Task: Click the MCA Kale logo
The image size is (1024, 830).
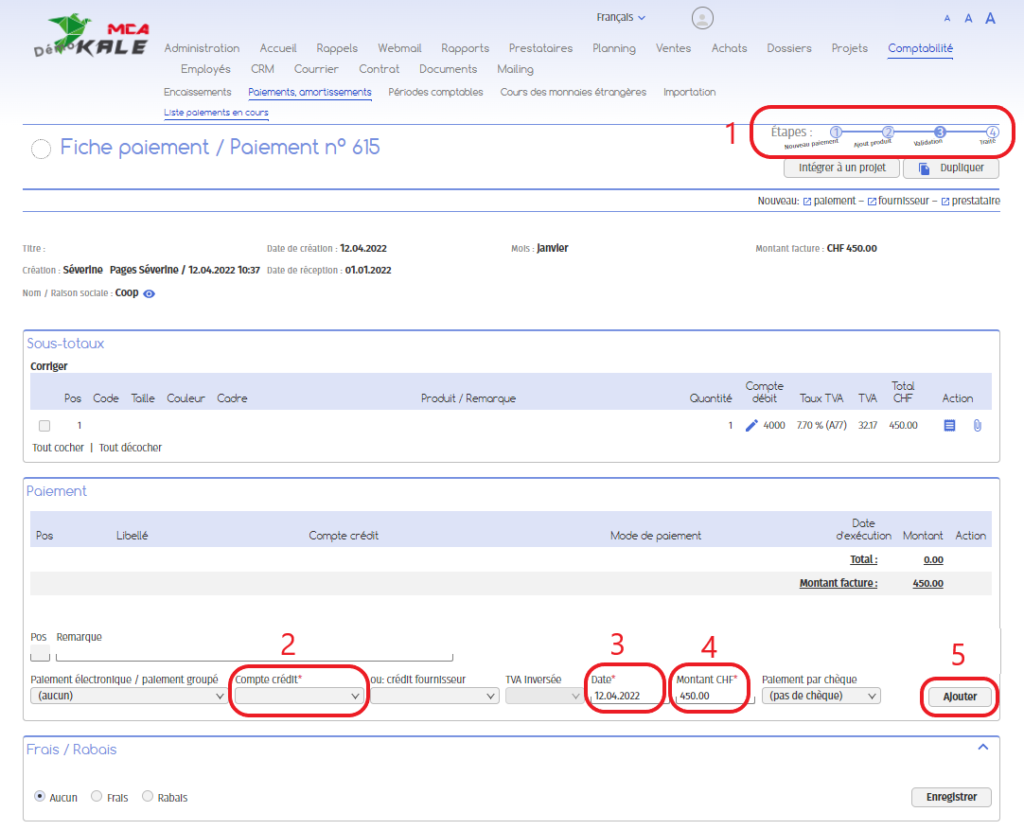Action: click(90, 37)
